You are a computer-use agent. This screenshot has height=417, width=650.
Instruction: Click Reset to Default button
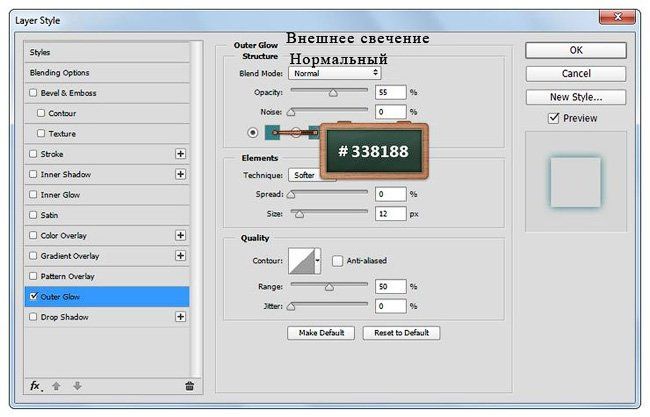click(x=401, y=333)
